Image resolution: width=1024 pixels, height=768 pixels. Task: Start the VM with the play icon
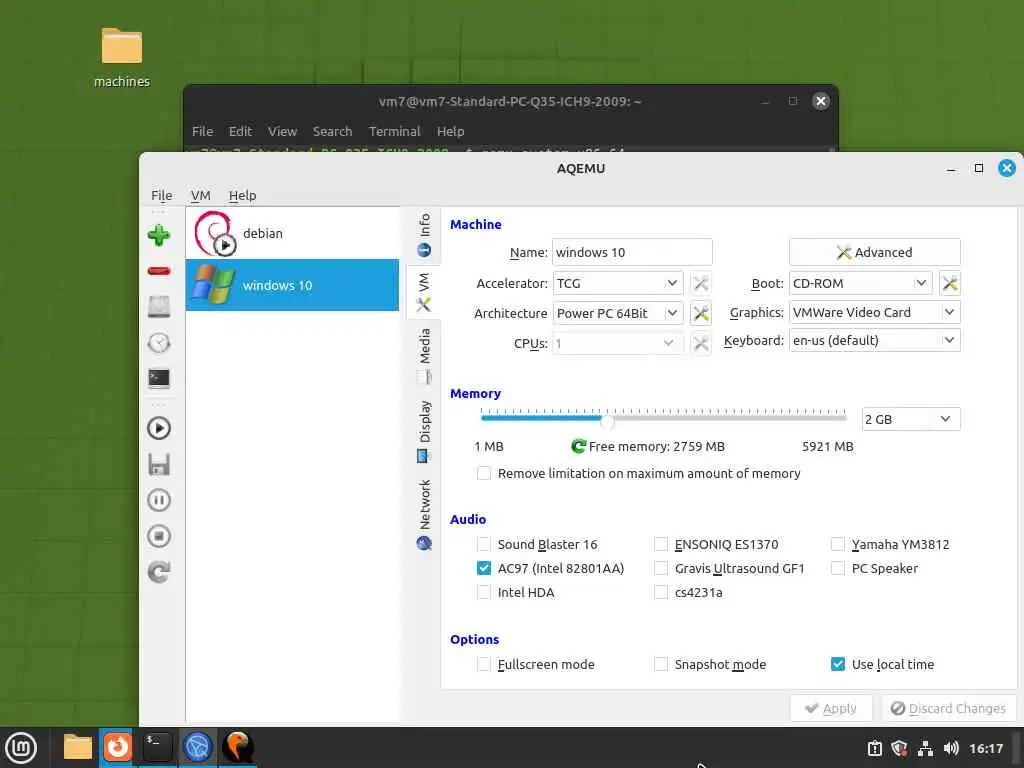tap(159, 428)
